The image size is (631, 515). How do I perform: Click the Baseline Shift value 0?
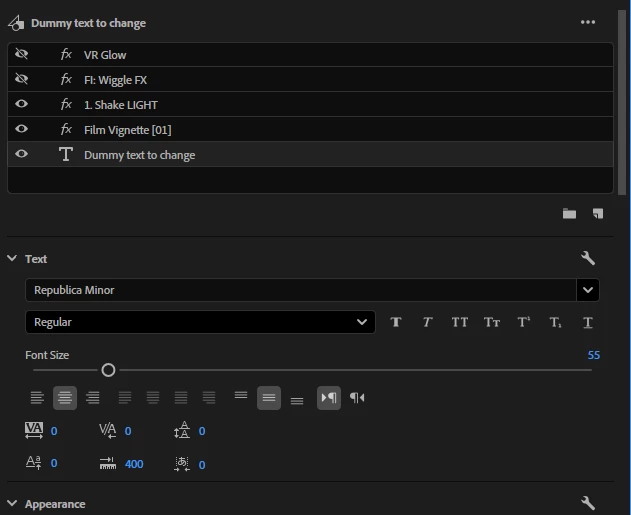point(54,463)
